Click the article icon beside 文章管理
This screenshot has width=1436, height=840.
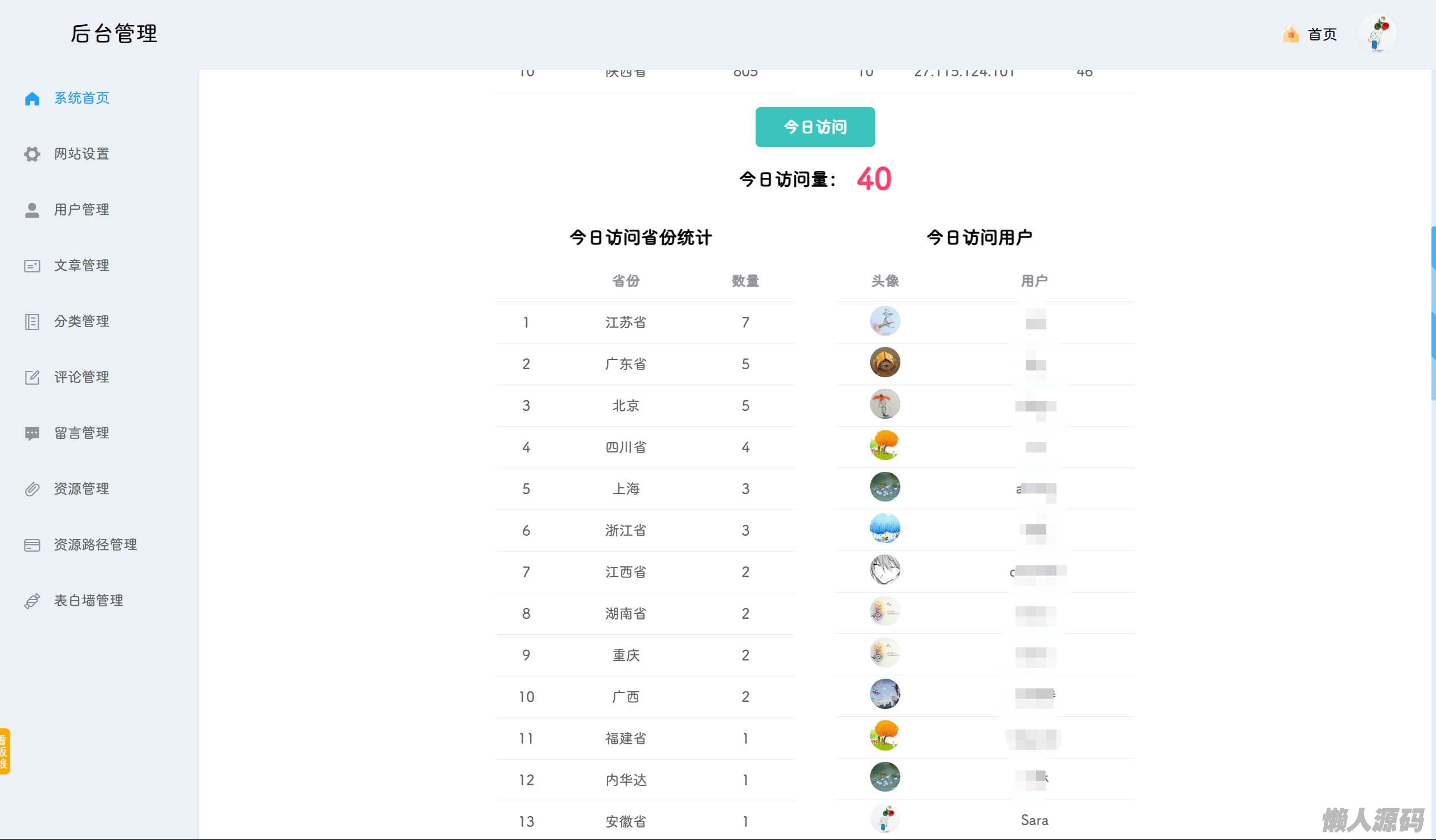tap(32, 266)
